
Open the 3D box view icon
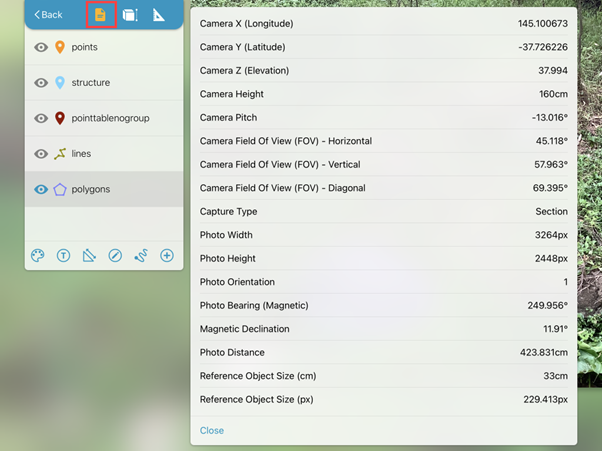[130, 15]
